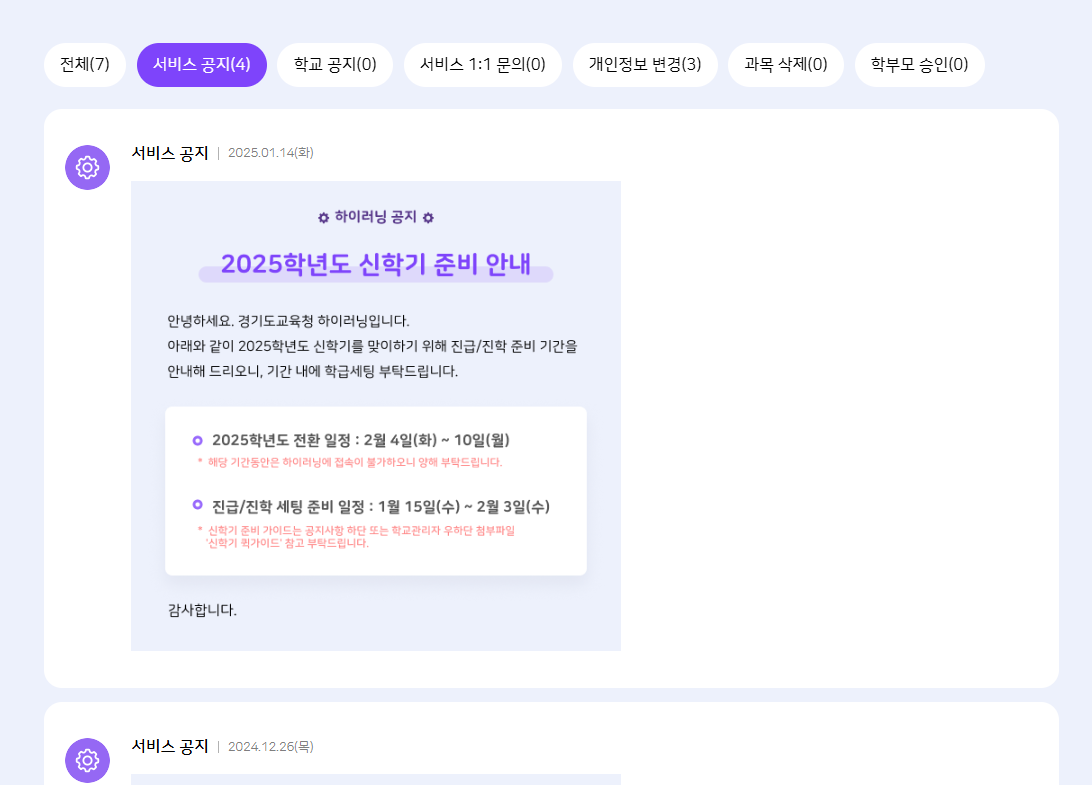Select the 서비스 공지(4) tab
The height and width of the screenshot is (785, 1092).
click(x=202, y=65)
